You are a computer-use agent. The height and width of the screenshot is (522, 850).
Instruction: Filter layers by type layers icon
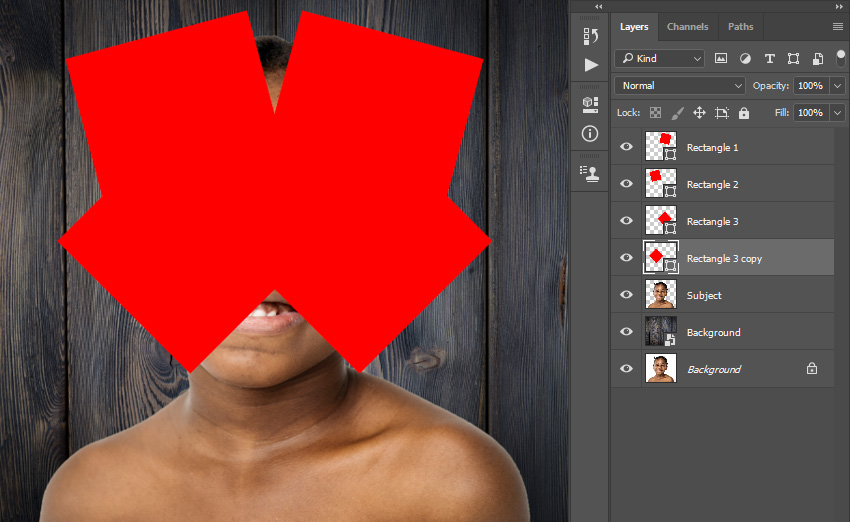tap(769, 59)
